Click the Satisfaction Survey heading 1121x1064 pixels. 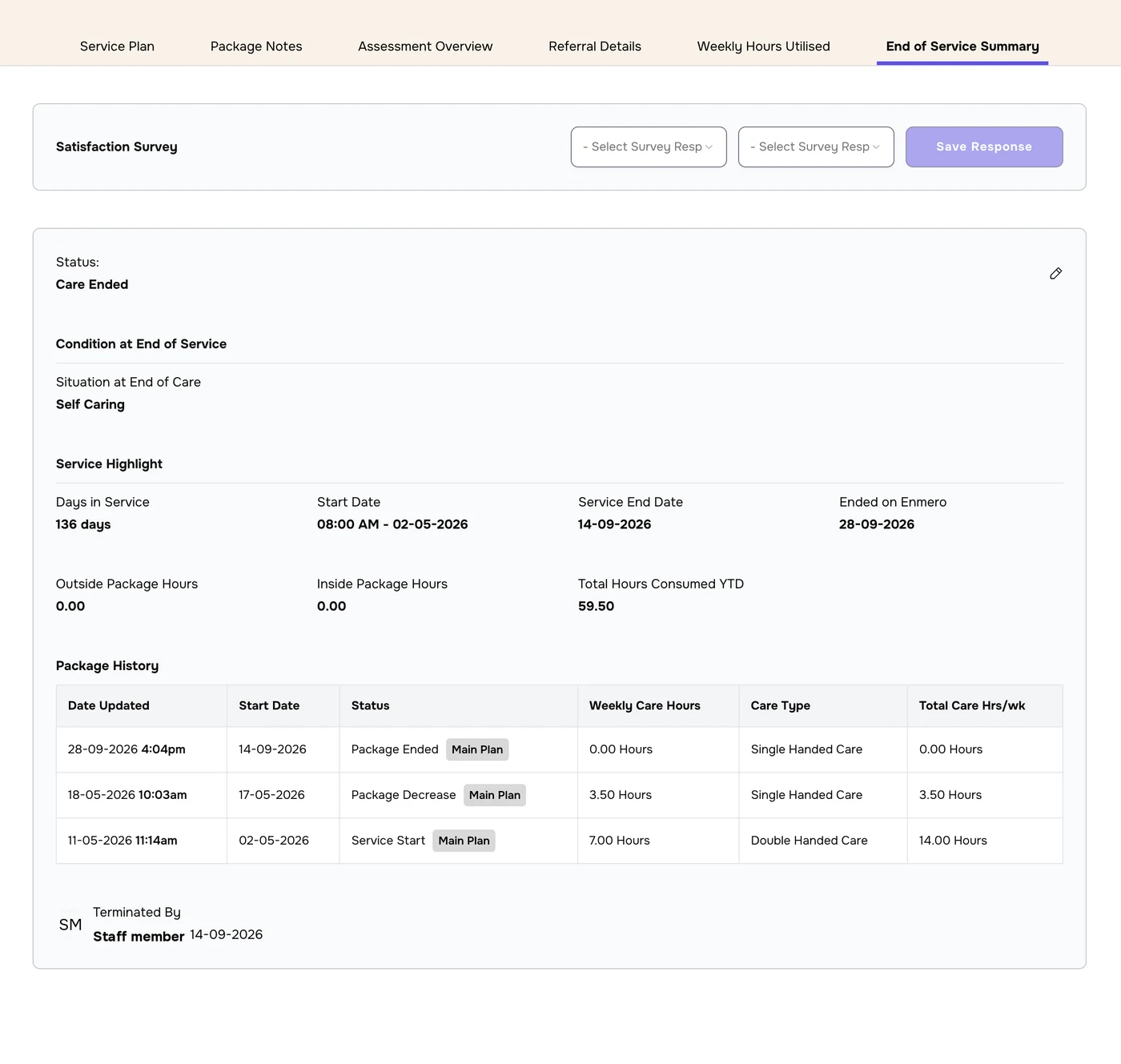(117, 147)
